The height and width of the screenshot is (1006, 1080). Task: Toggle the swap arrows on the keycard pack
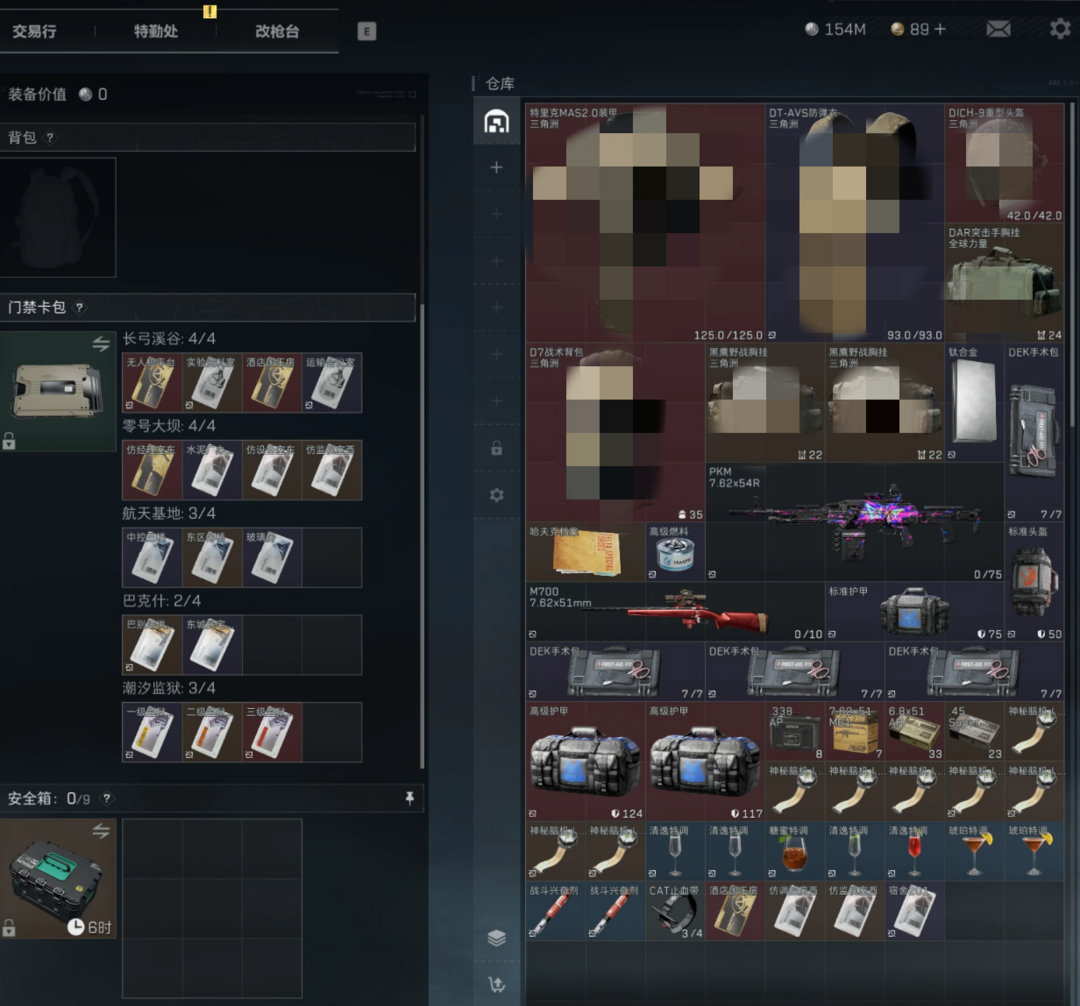pos(101,344)
